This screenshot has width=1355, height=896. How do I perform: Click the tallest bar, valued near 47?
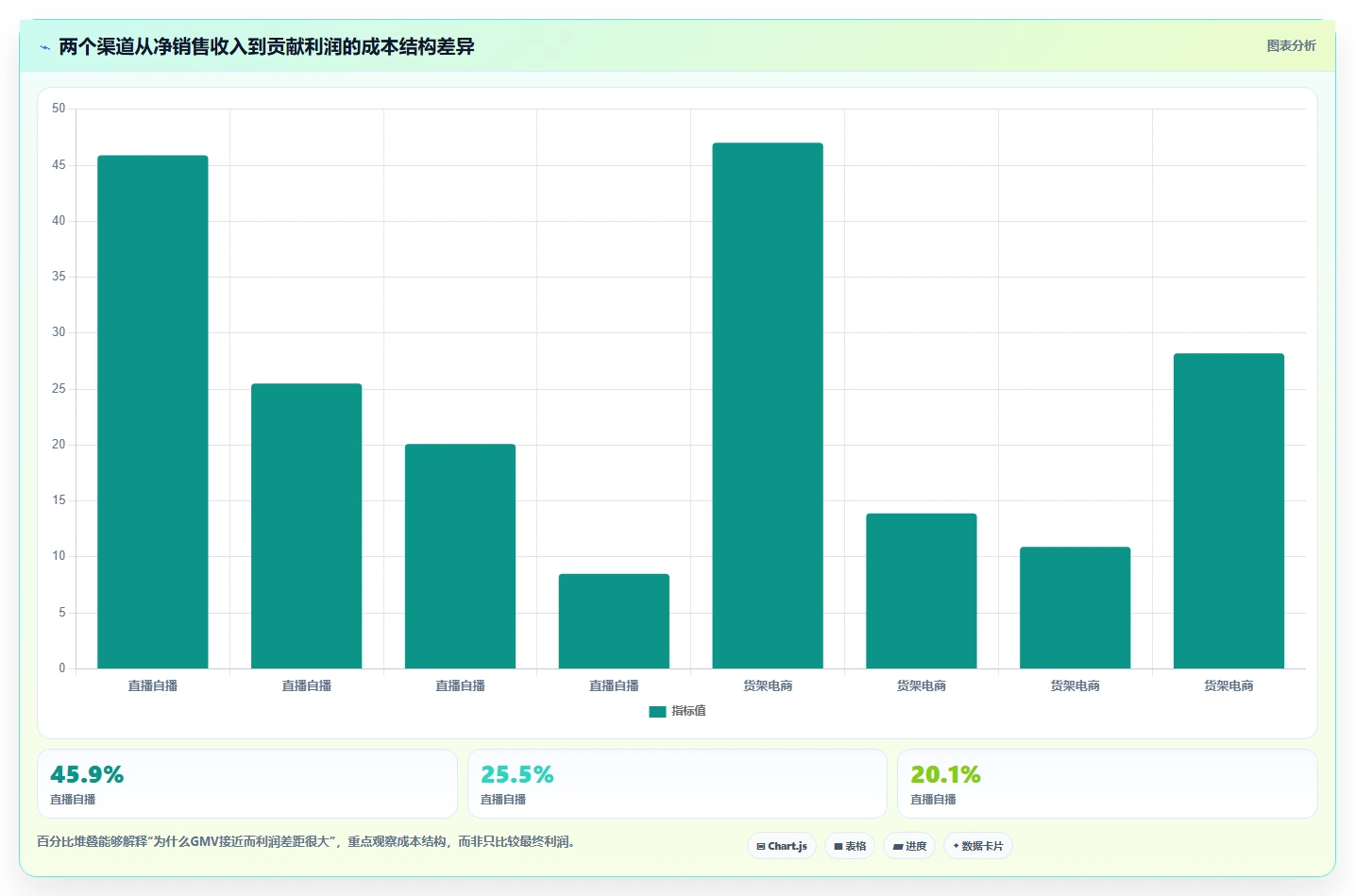pos(768,406)
